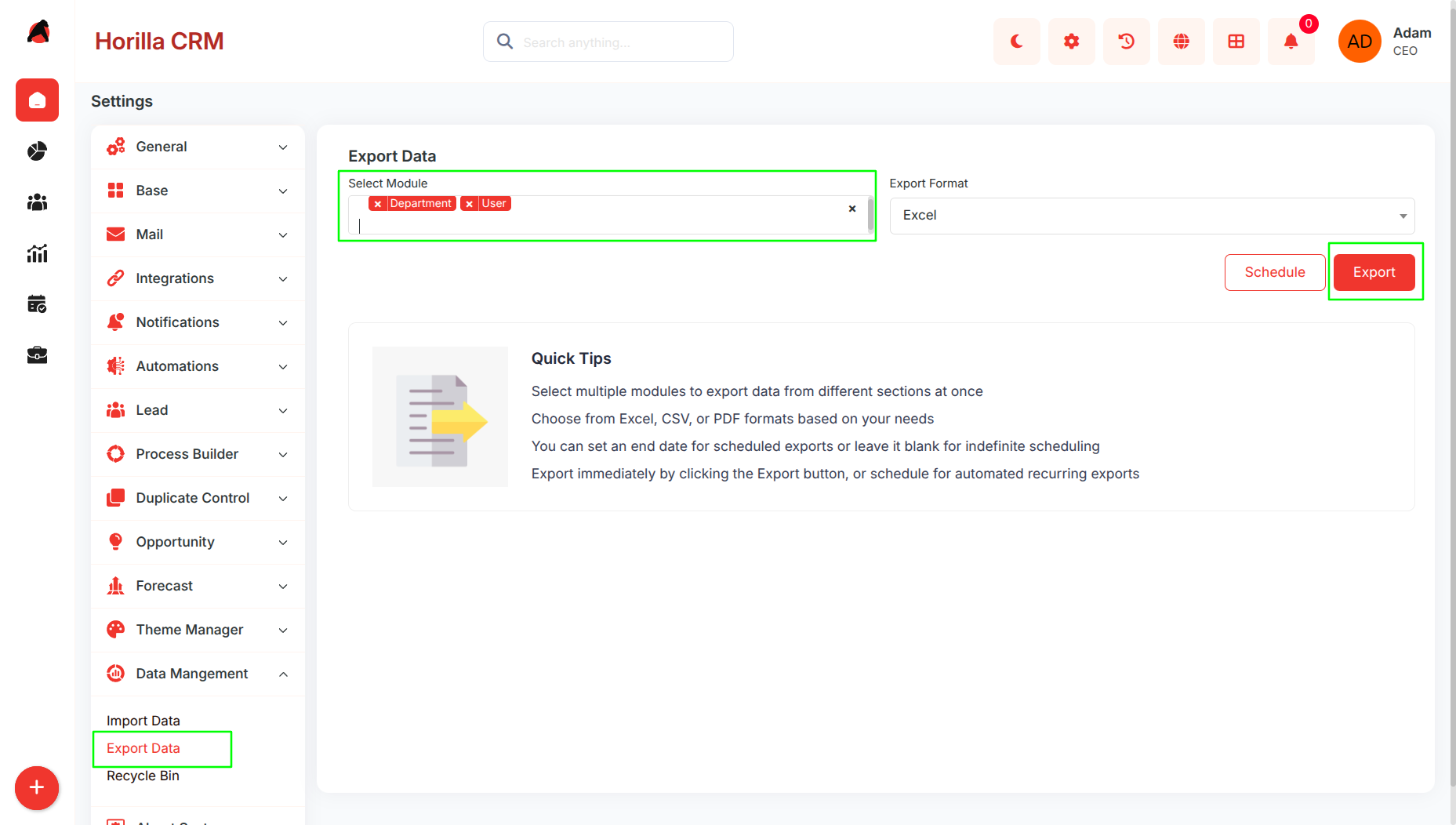This screenshot has height=825, width=1456.
Task: Open briefcase sidebar icon
Action: click(37, 355)
